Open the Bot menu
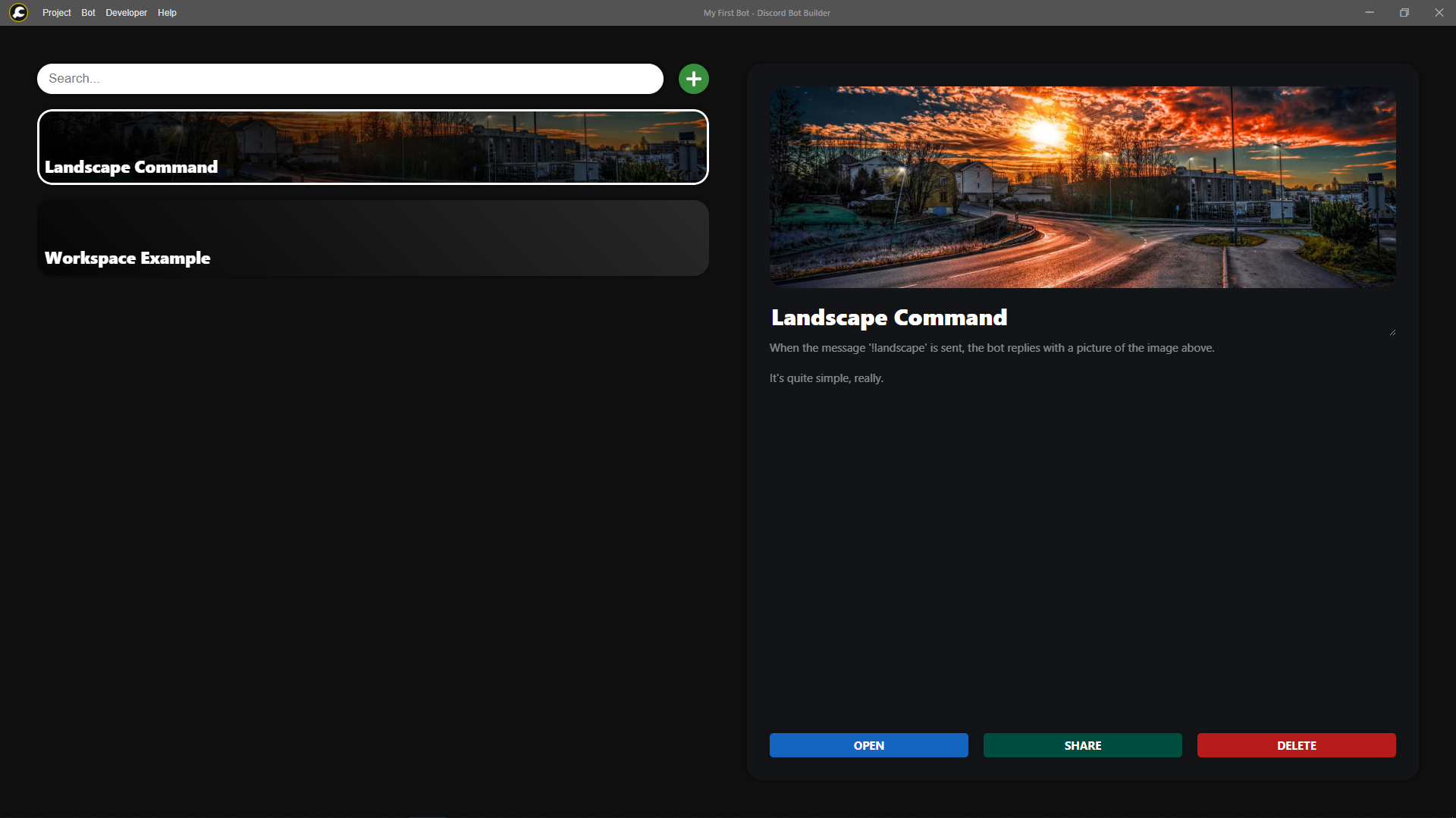Image resolution: width=1456 pixels, height=818 pixels. pyautogui.click(x=88, y=13)
